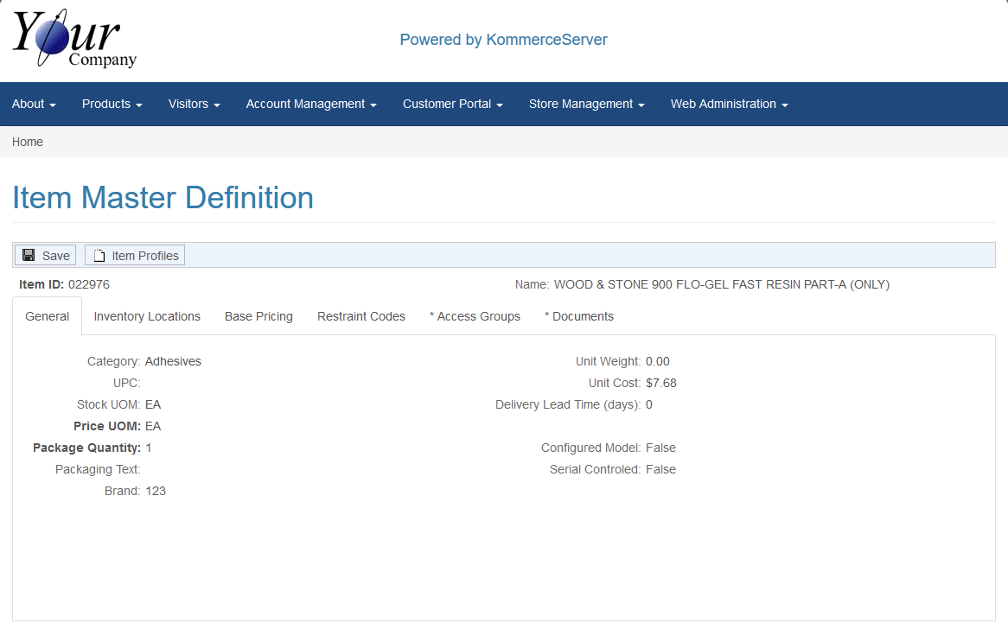This screenshot has width=1008, height=642.
Task: Open the Base Pricing tab
Action: point(258,316)
